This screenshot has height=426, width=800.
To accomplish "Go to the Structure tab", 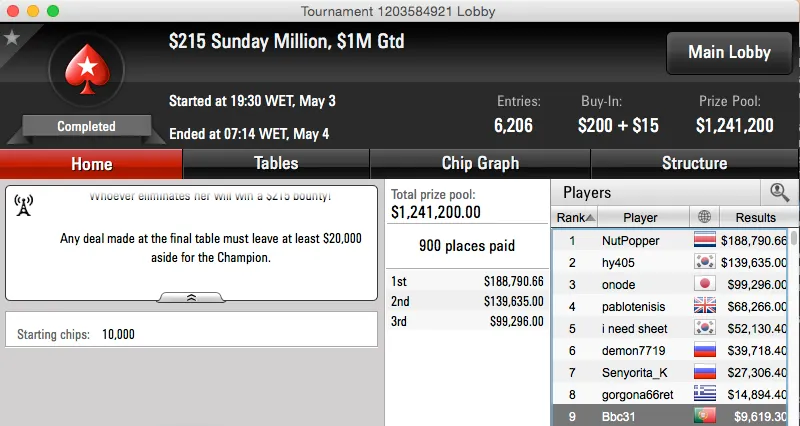I will click(694, 163).
